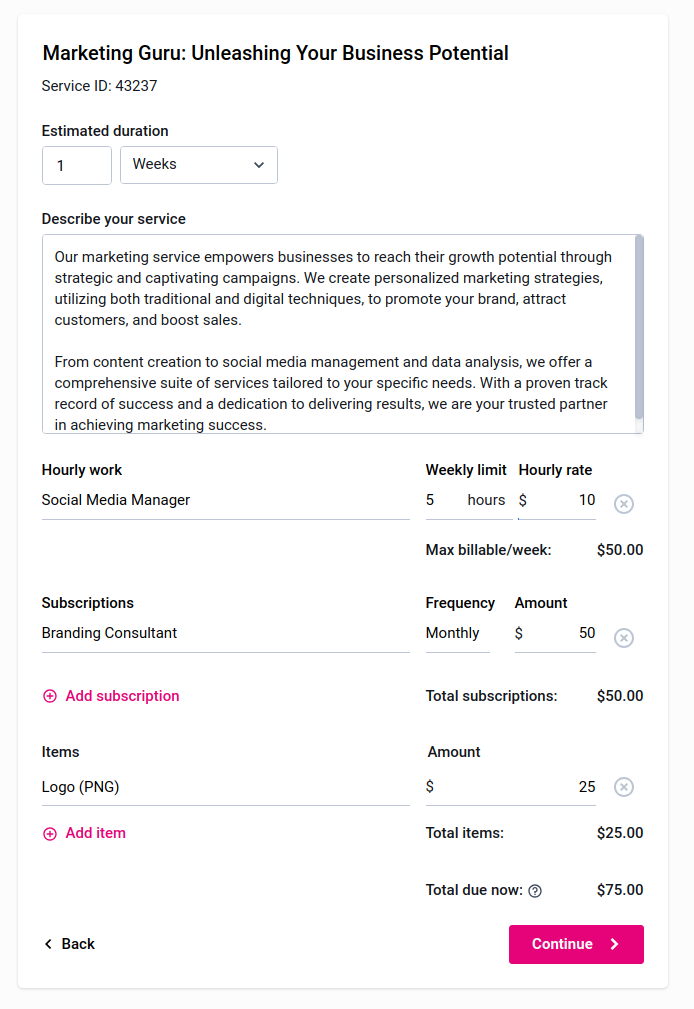Click the Add subscription plus icon
The width and height of the screenshot is (694, 1009).
point(50,696)
